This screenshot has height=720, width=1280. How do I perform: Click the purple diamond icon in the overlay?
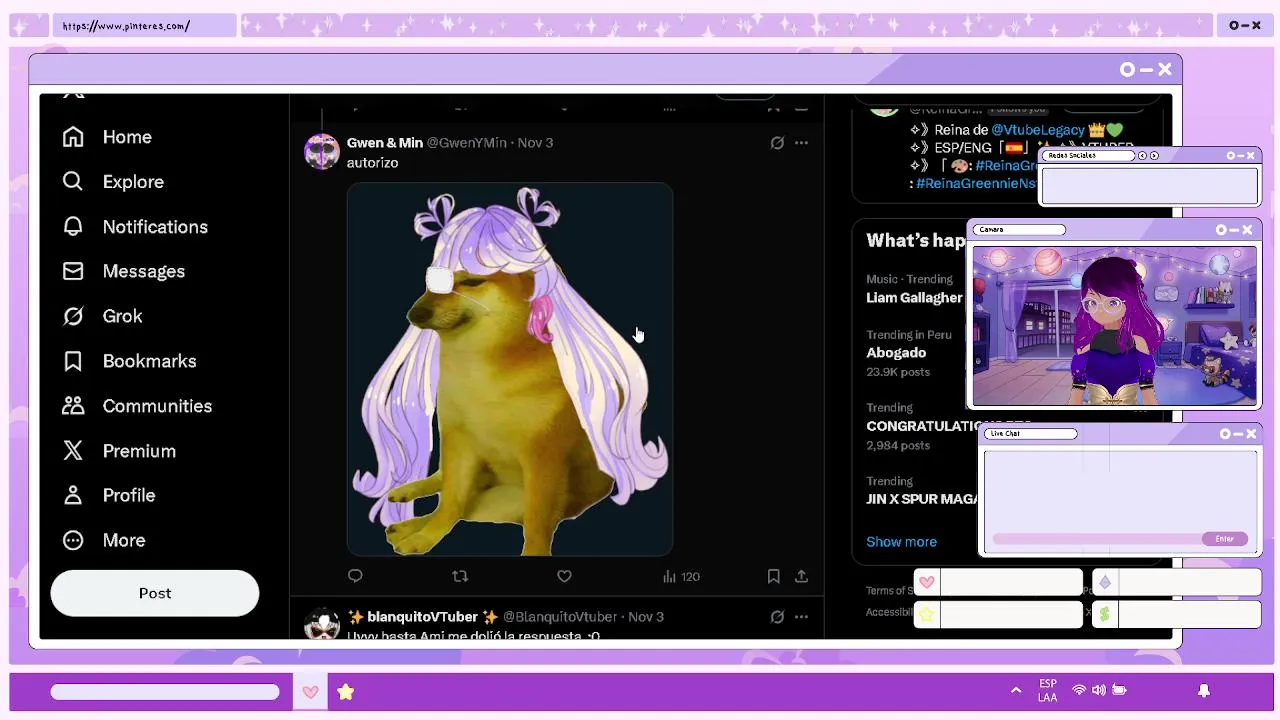pyautogui.click(x=1104, y=582)
